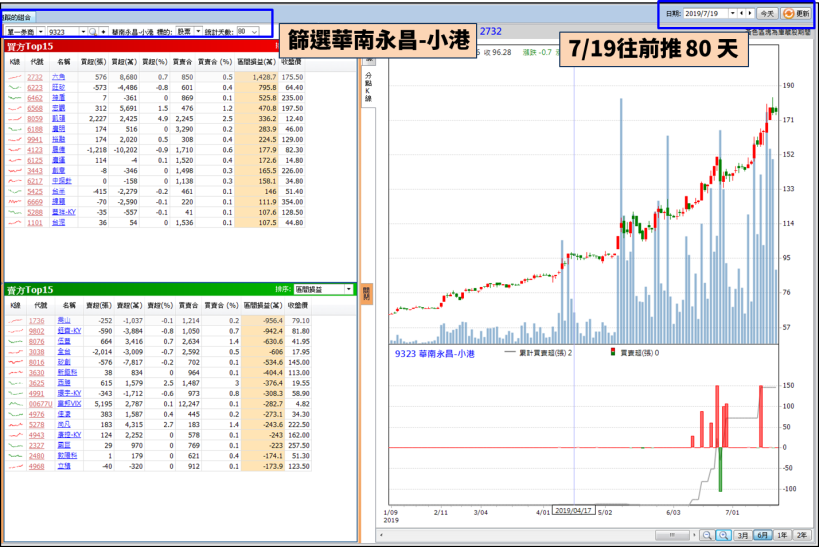The image size is (819, 547).
Task: Step date forward with right arrow
Action: 750,14
